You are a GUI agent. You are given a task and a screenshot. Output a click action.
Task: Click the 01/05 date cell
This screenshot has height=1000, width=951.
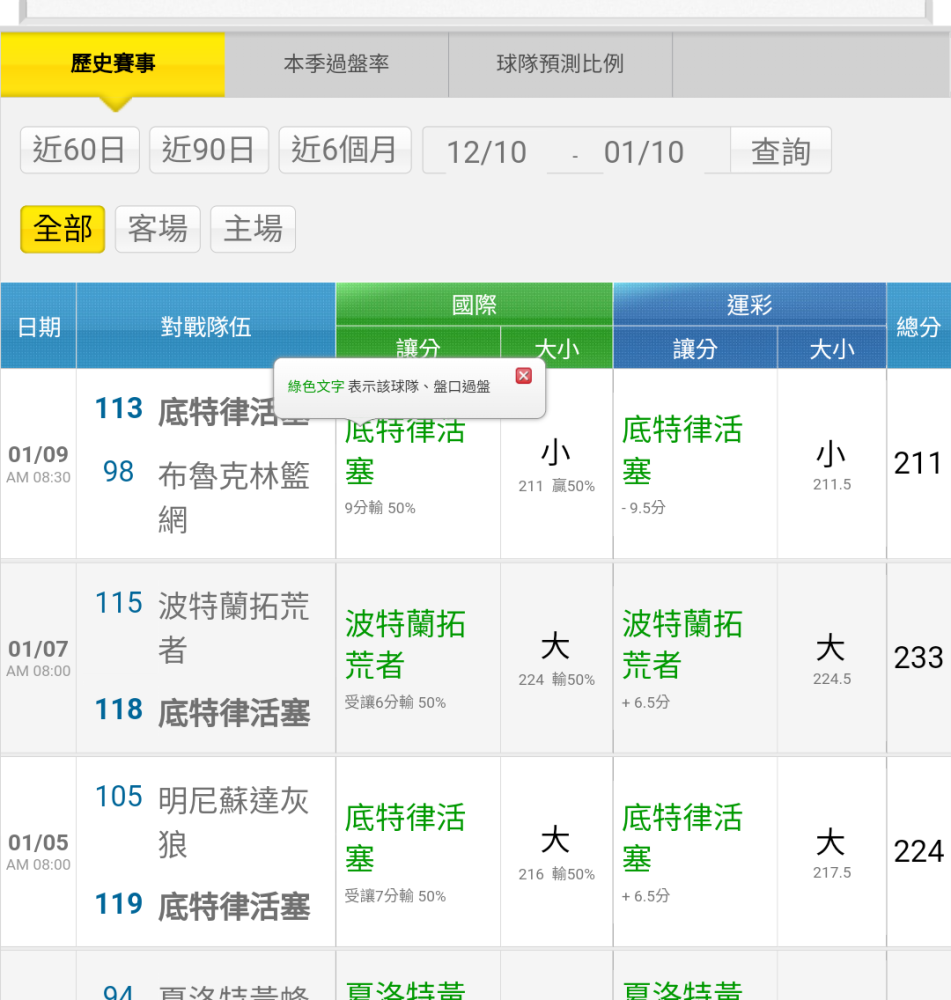(38, 852)
